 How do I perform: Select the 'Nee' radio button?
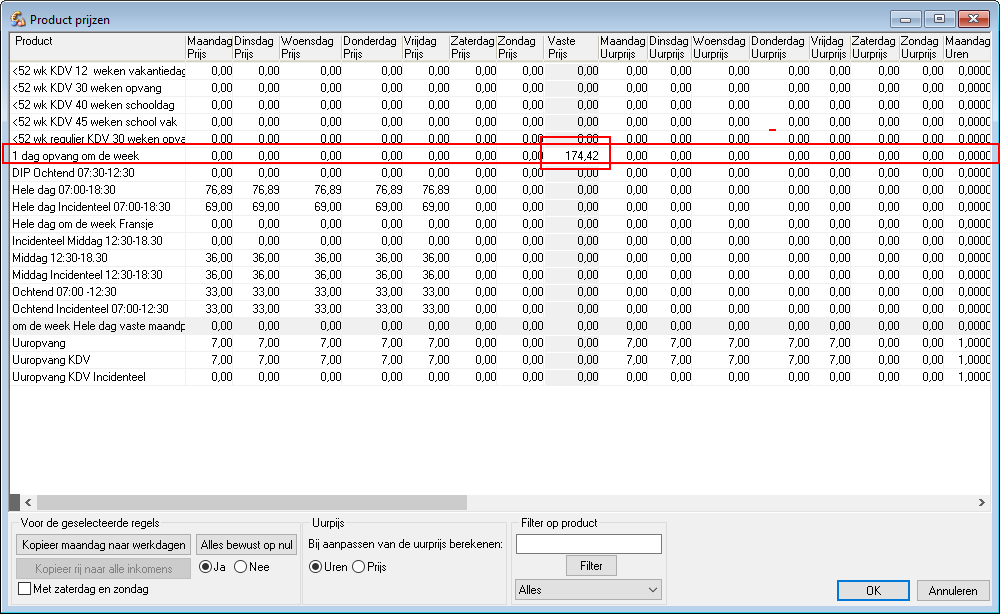pos(241,567)
